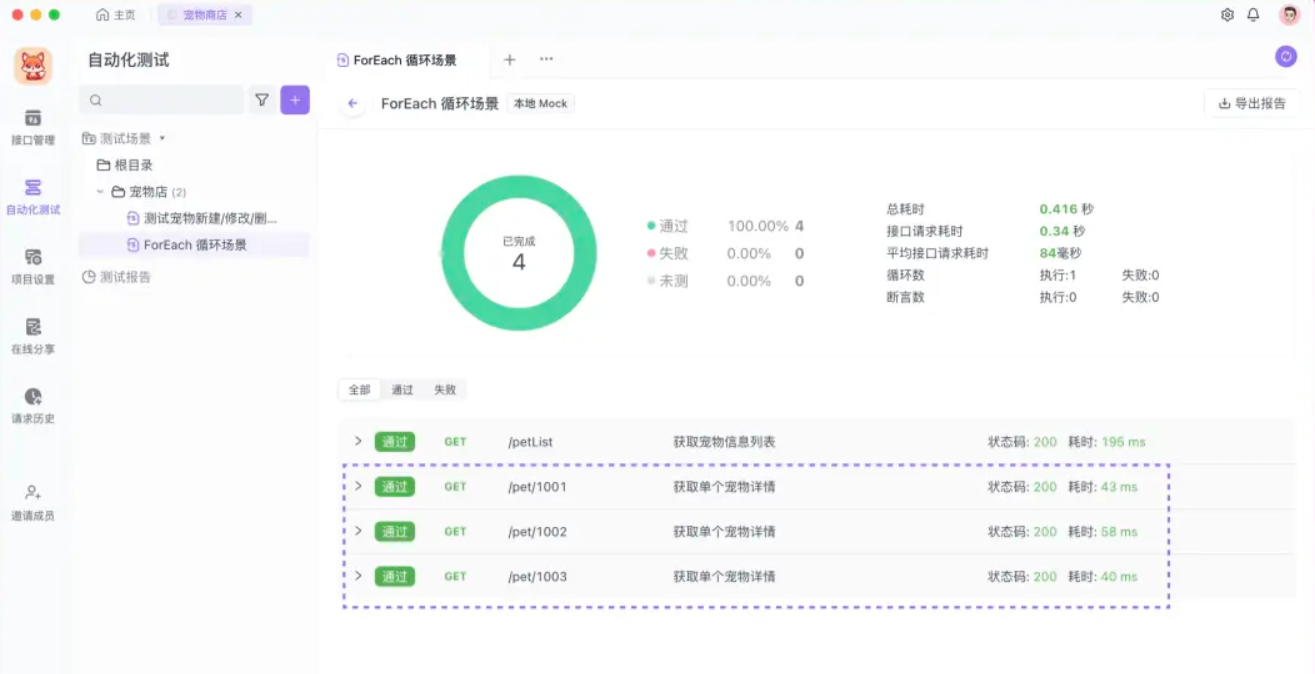Switch to the 失败 filter tab

coord(444,389)
